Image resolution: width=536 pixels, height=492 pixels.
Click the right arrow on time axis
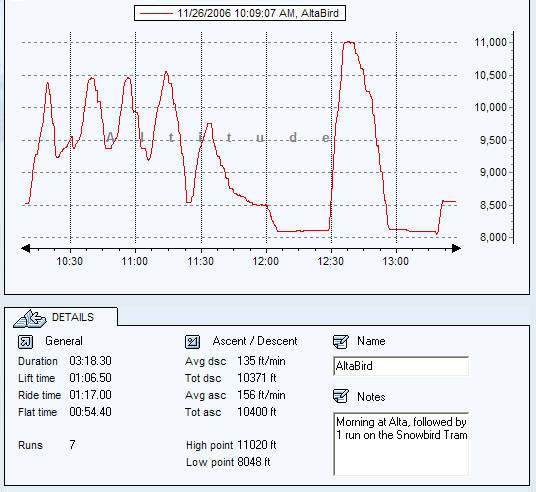(x=456, y=249)
